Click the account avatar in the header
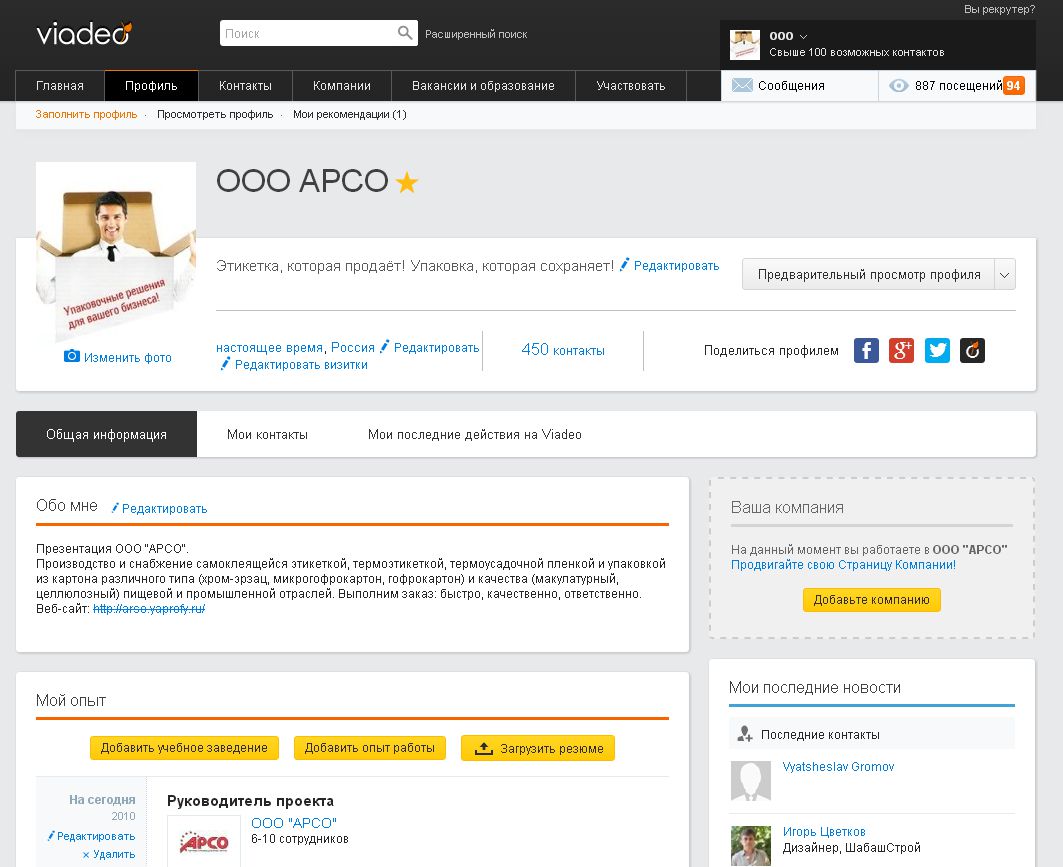Screen dimensions: 1063x867 (x=744, y=45)
